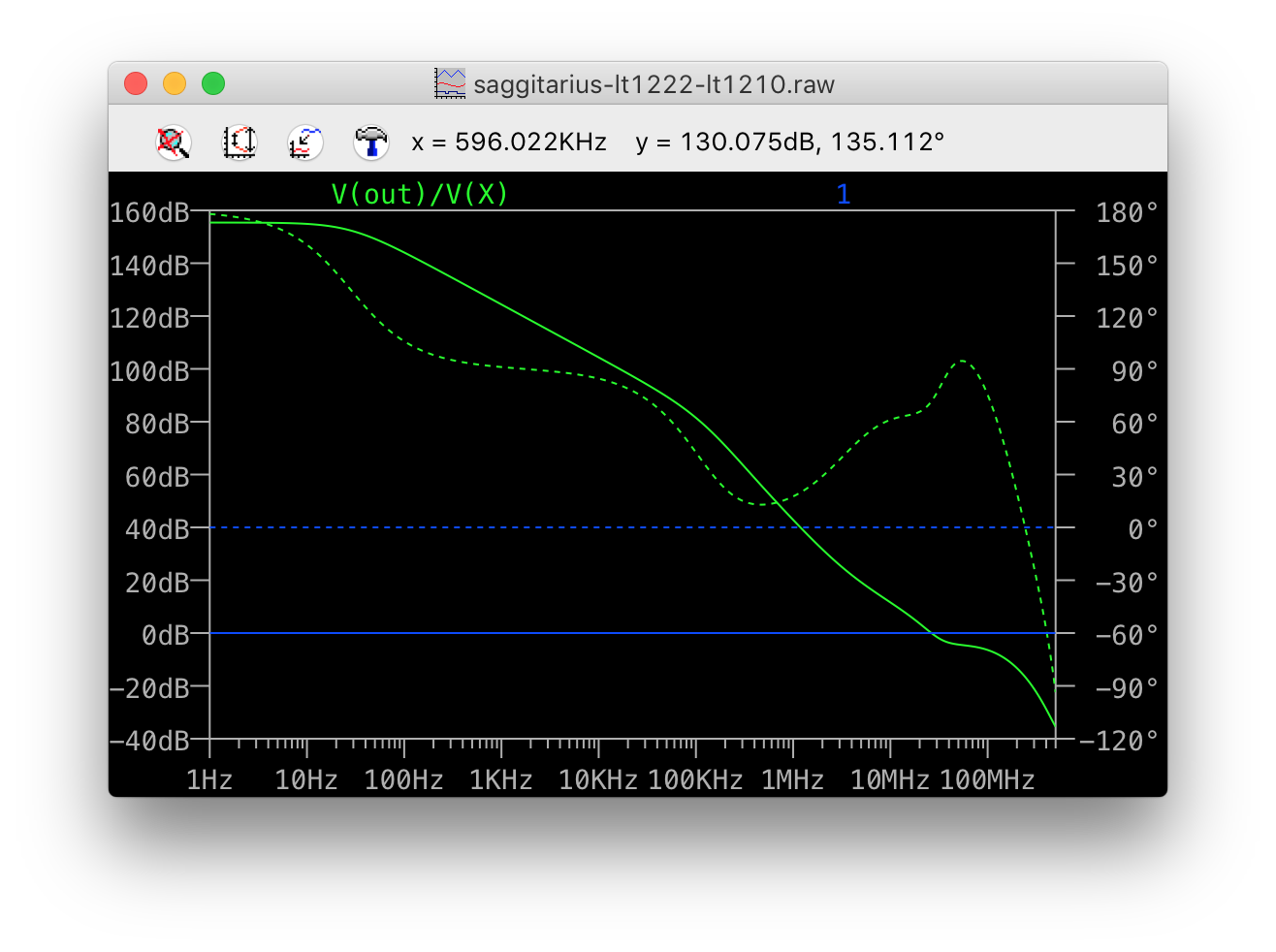This screenshot has width=1276, height=952.
Task: Click the 180° label on phase axis
Action: click(1127, 212)
